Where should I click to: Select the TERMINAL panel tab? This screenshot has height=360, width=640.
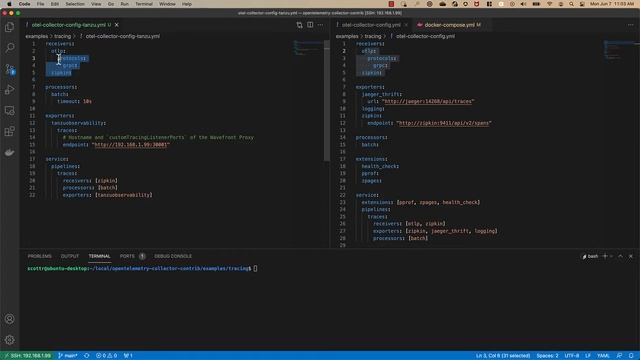[x=100, y=256]
